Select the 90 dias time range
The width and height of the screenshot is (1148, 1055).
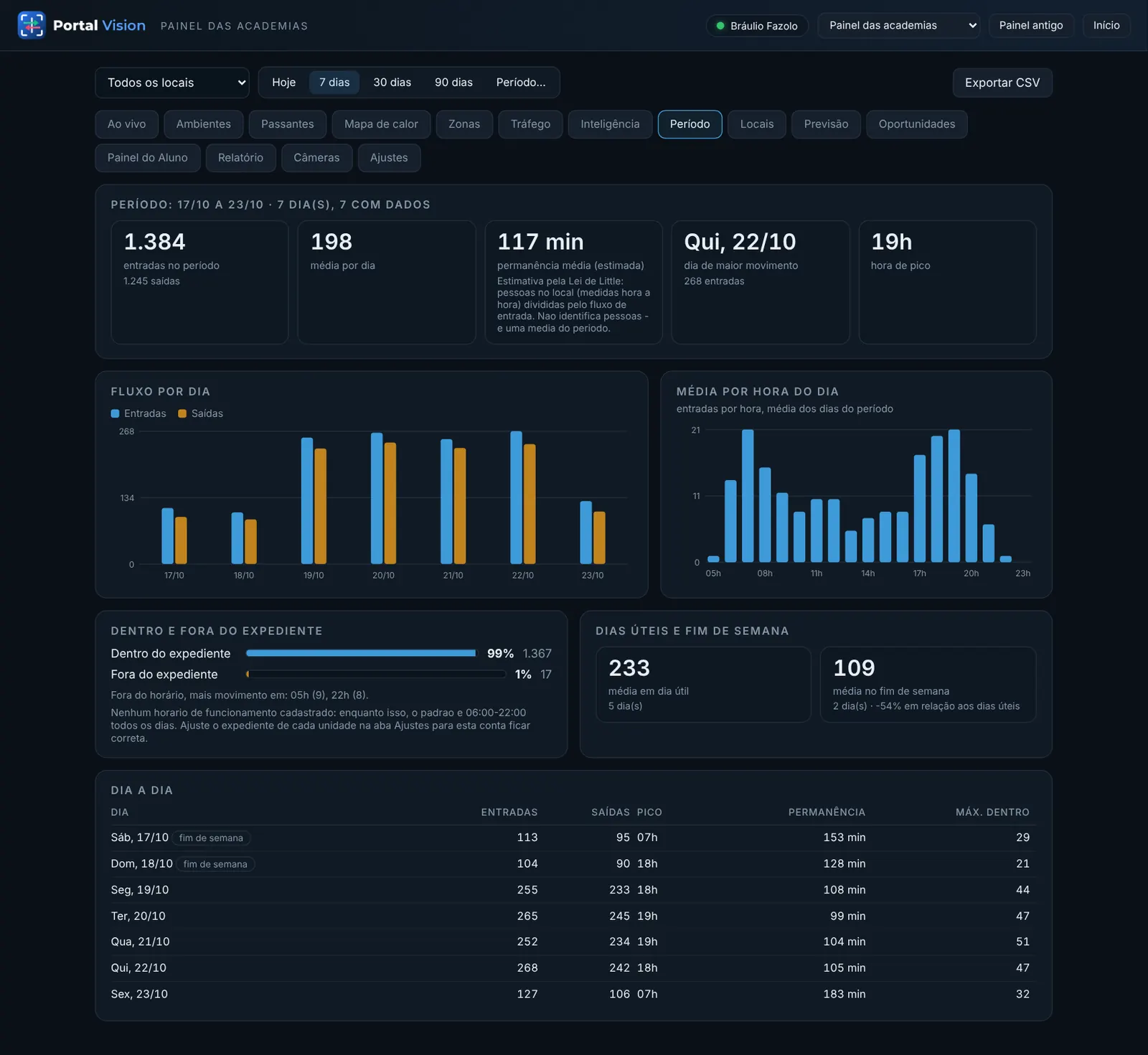(x=453, y=83)
